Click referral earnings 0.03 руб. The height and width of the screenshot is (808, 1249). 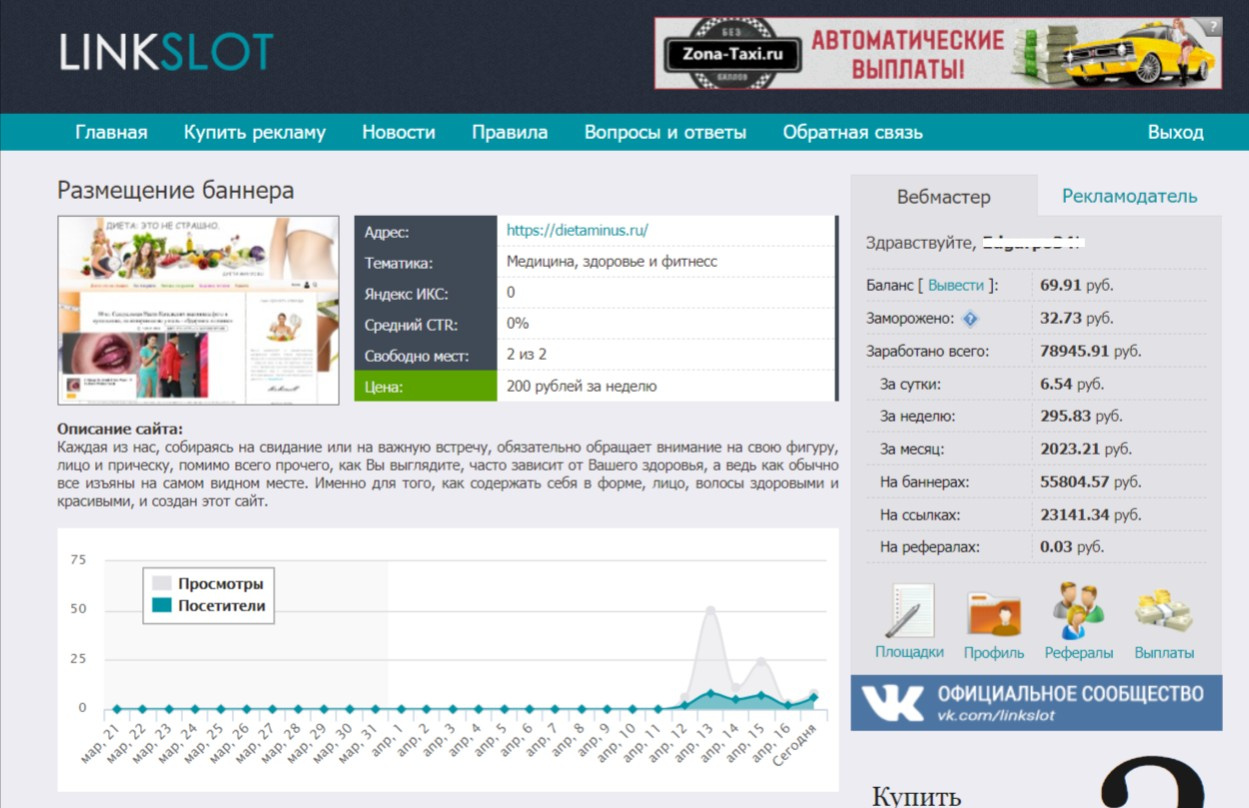(1072, 547)
